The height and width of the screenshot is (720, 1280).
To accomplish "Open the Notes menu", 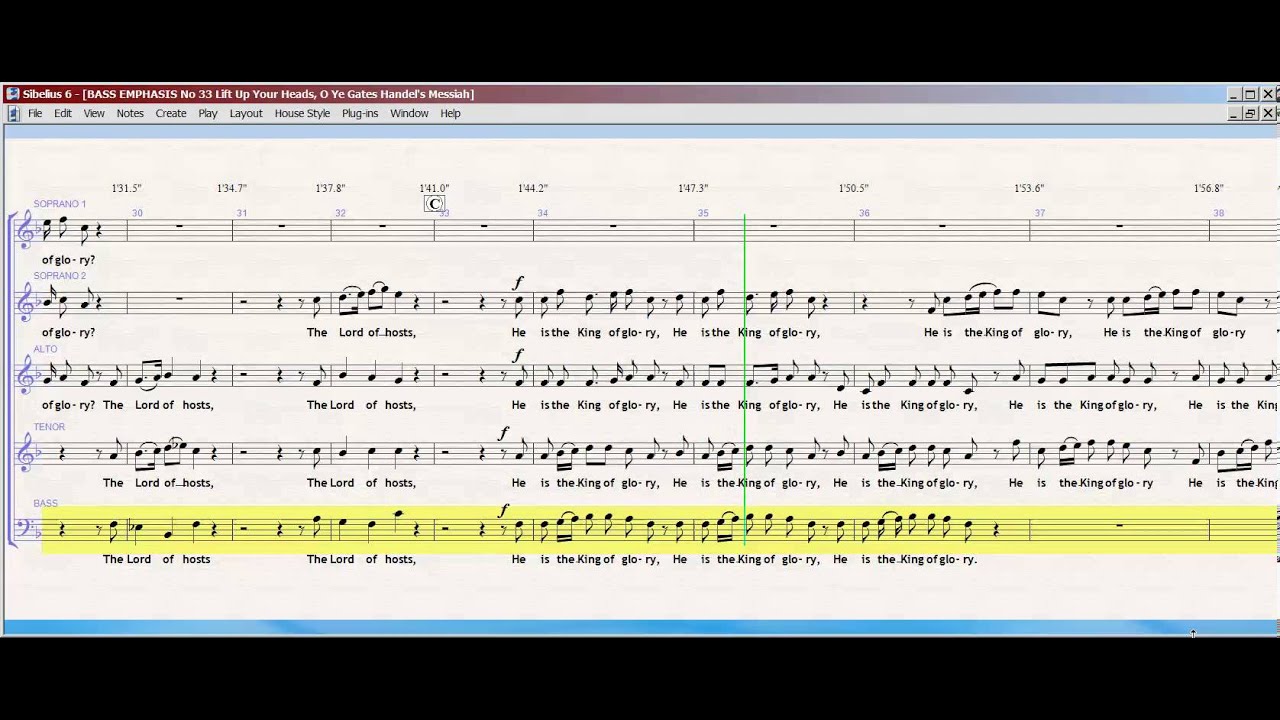I will (x=130, y=114).
